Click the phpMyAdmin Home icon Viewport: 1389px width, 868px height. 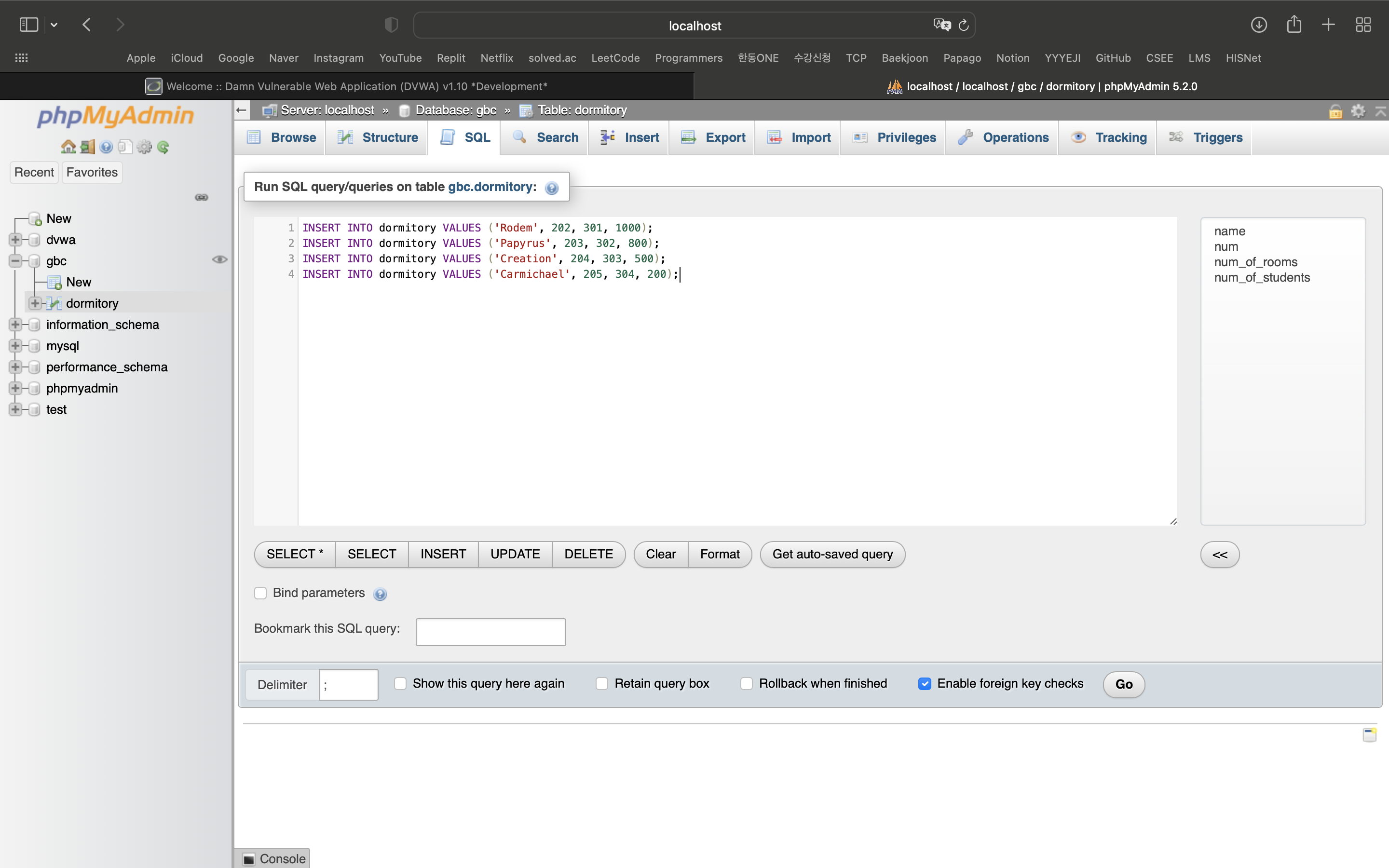(68, 147)
